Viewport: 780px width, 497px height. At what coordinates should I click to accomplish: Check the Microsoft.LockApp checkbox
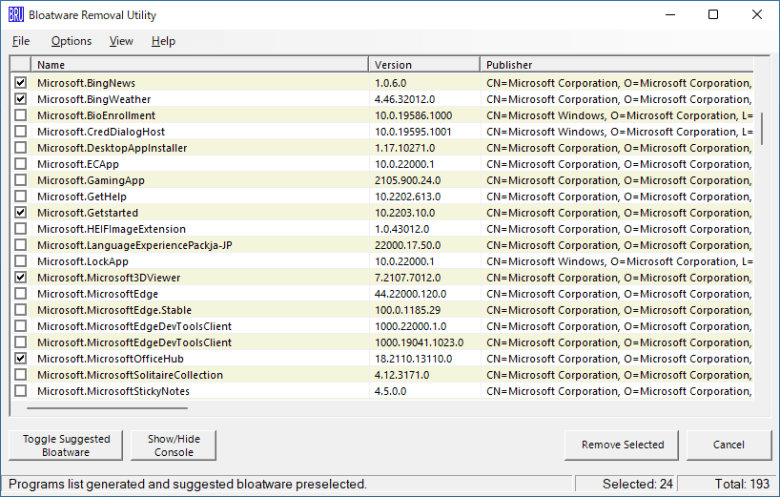point(20,261)
